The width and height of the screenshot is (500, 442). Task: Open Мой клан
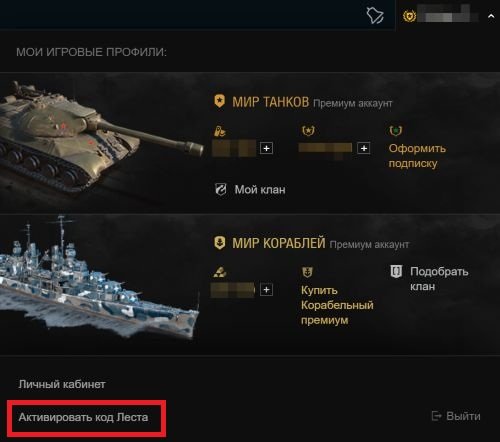tap(260, 190)
